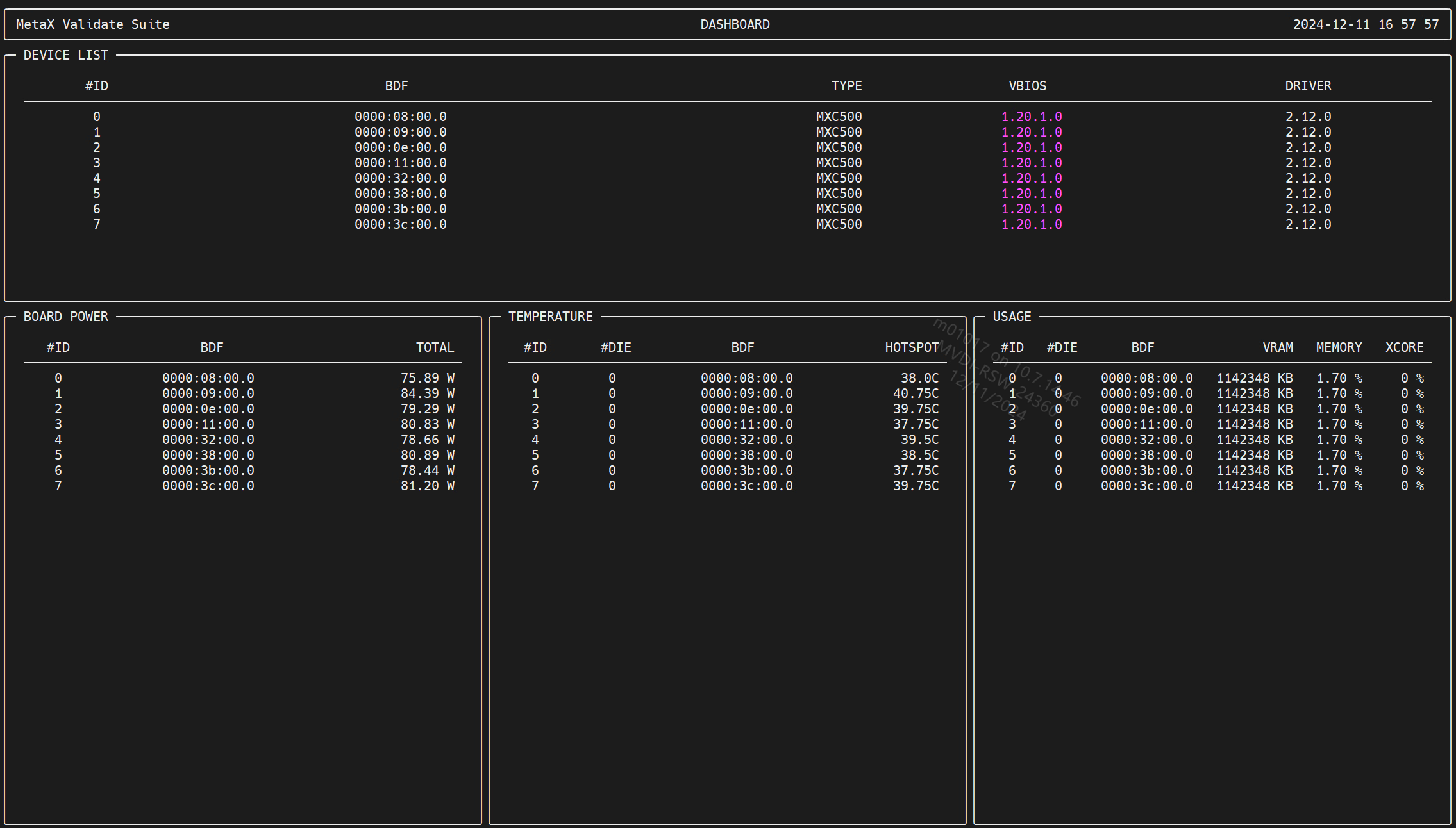Click the timestamp 2024-12-11 in header
The width and height of the screenshot is (1456, 828).
(x=1331, y=24)
